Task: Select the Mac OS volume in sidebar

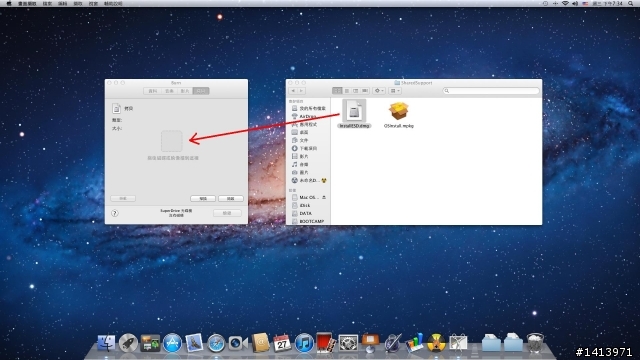Action: [x=306, y=198]
